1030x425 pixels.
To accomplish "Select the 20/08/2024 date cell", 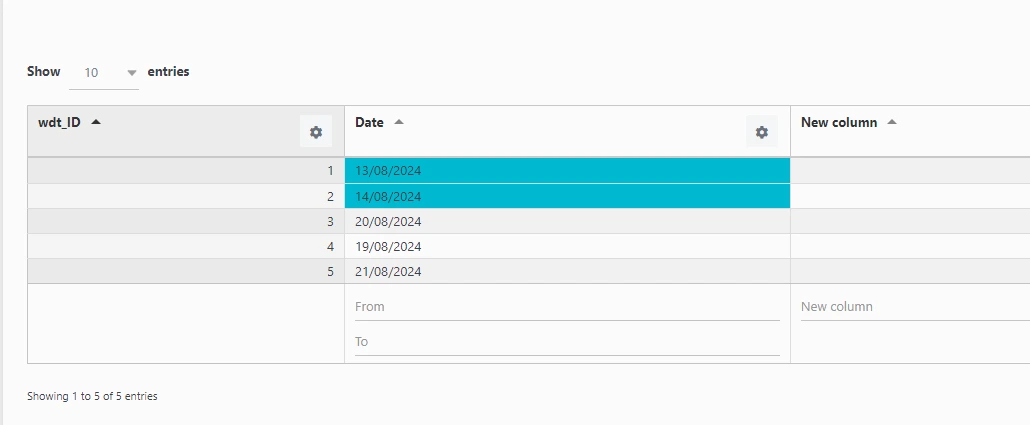I will click(567, 221).
